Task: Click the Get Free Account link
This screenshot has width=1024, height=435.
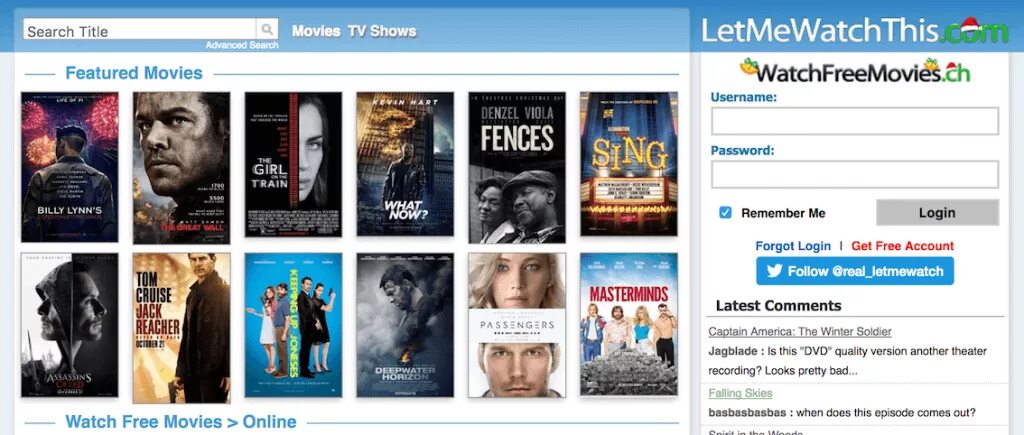Action: [903, 246]
